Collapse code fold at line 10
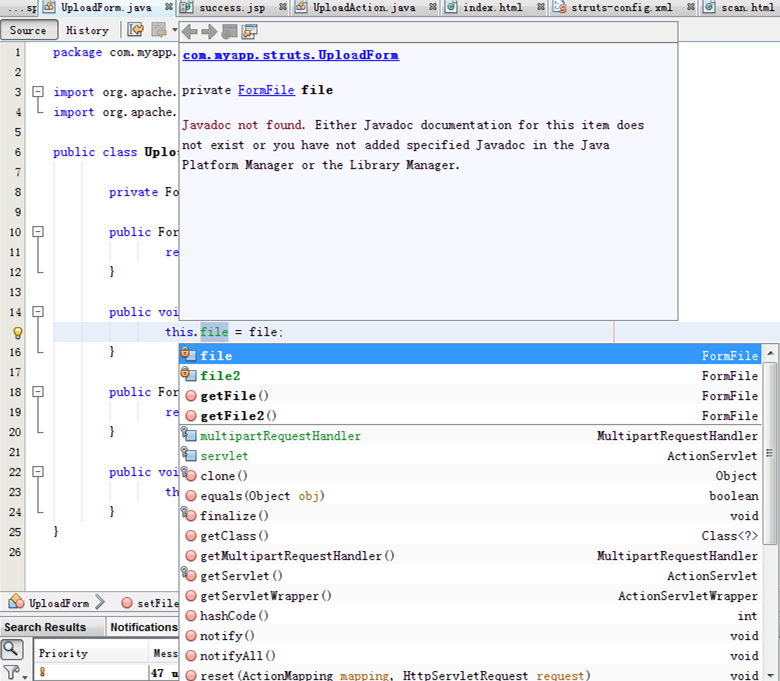Viewport: 780px width, 681px height. (x=38, y=232)
